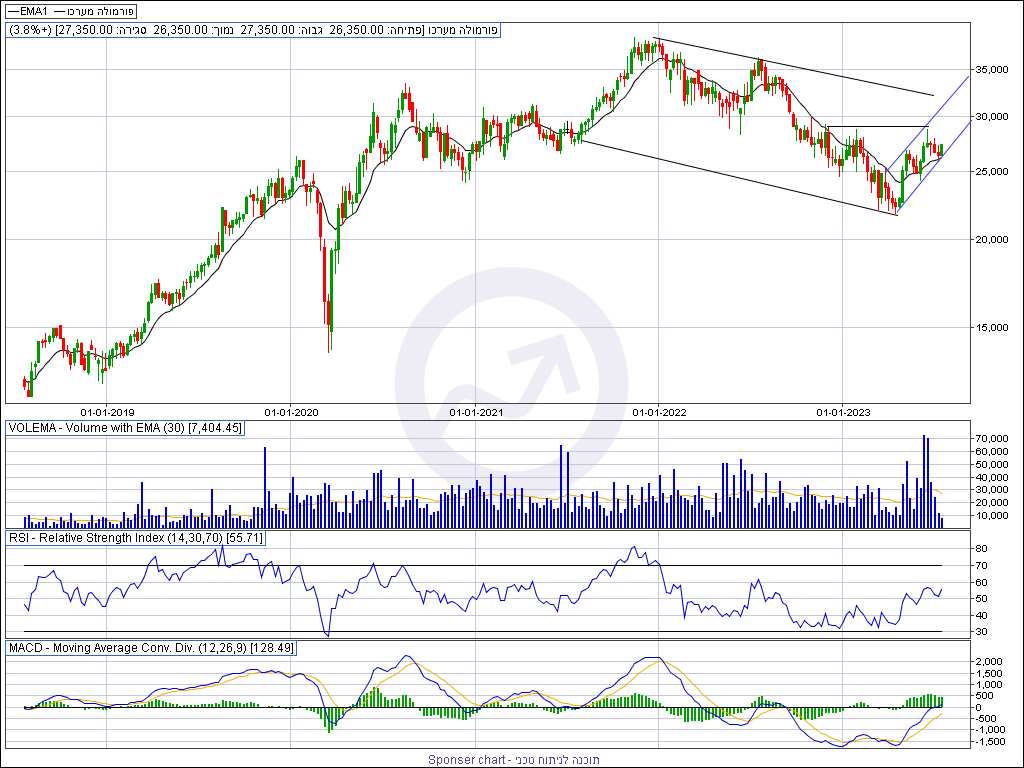Image resolution: width=1024 pixels, height=768 pixels.
Task: Click the 40,000 volume axis label
Action: [x=991, y=477]
